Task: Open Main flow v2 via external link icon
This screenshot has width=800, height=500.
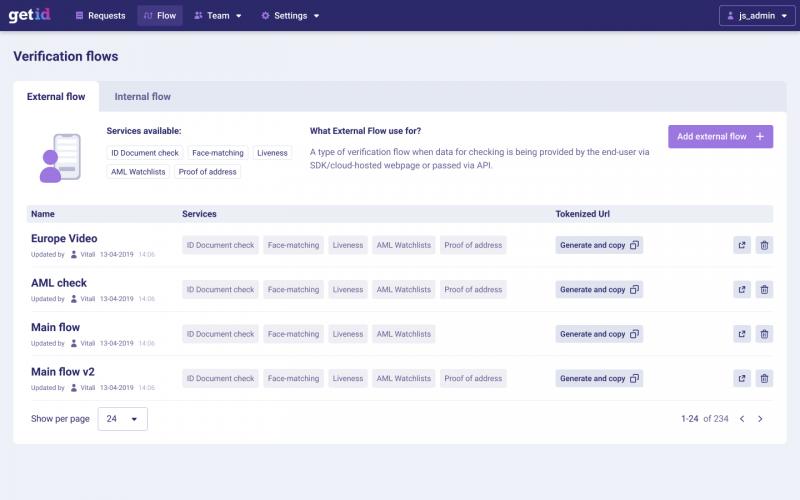Action: (742, 379)
